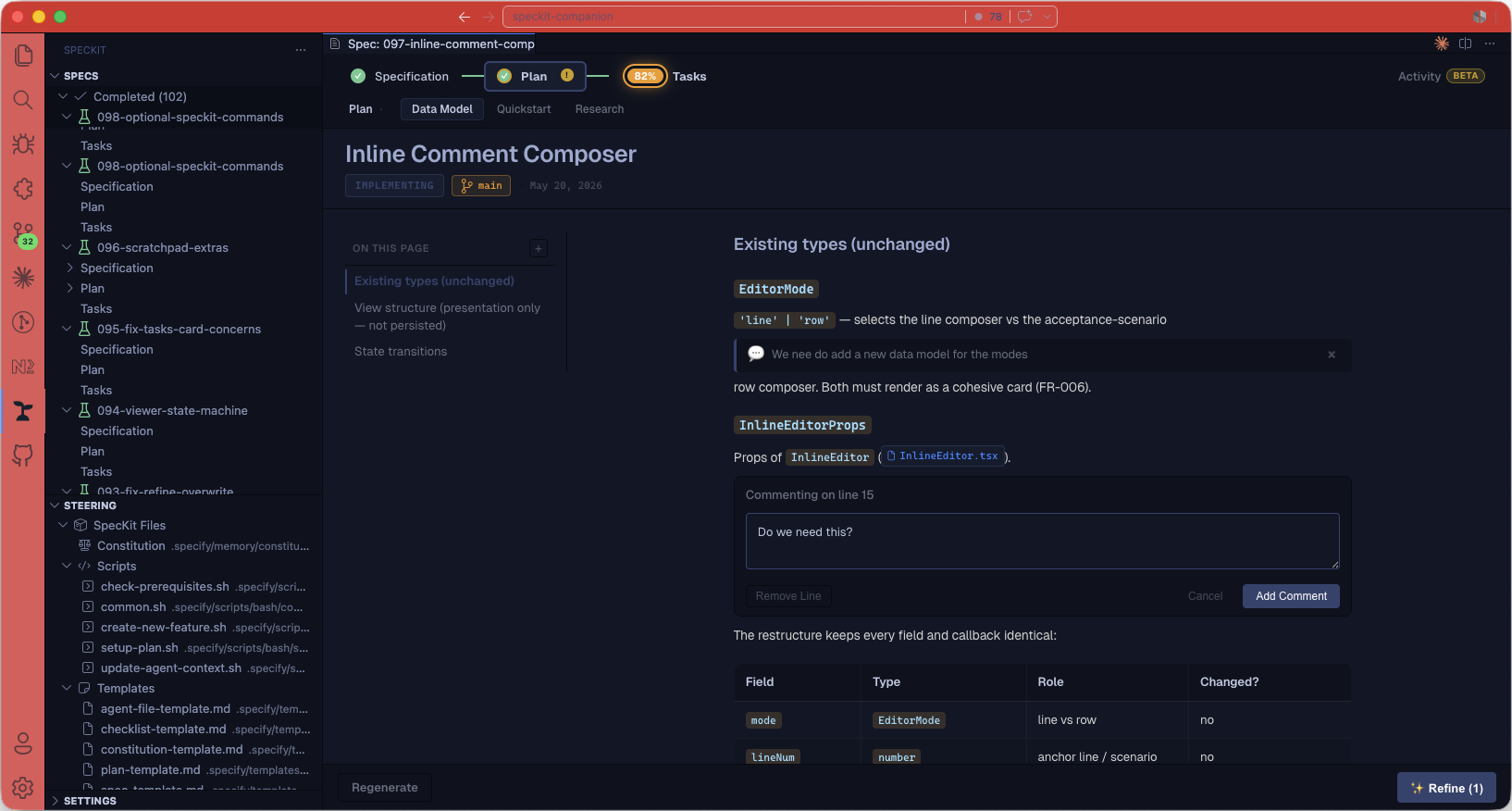The width and height of the screenshot is (1512, 811).
Task: Expand the SETTINGS section
Action: point(55,801)
